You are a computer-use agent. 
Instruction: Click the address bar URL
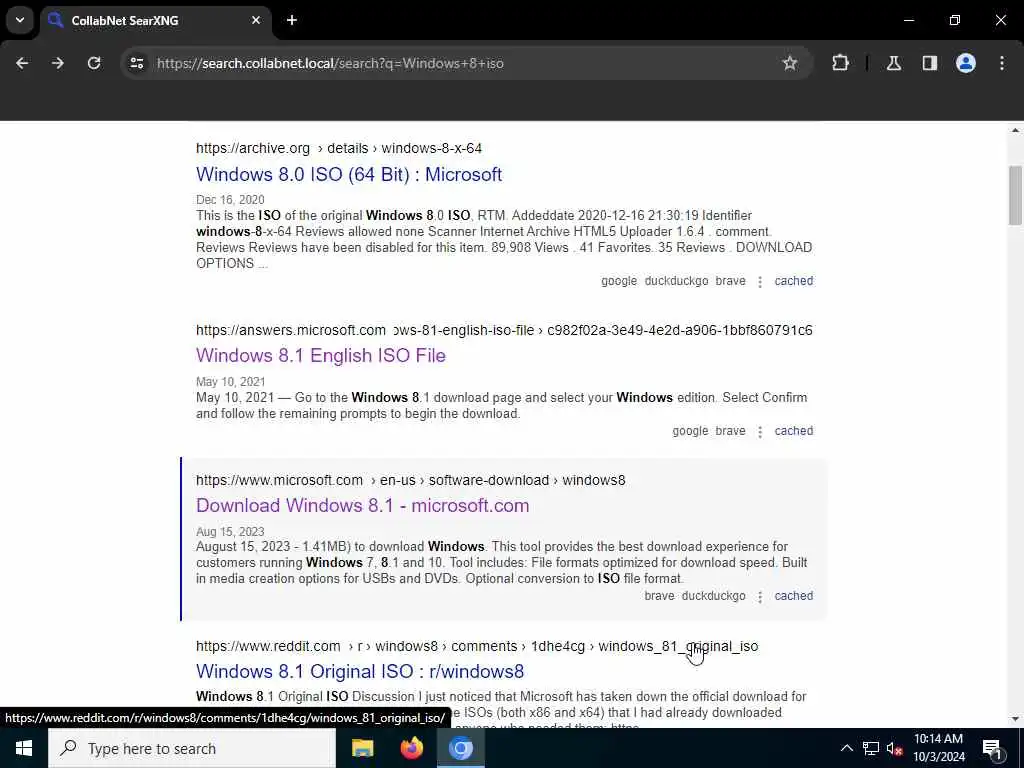tap(330, 63)
